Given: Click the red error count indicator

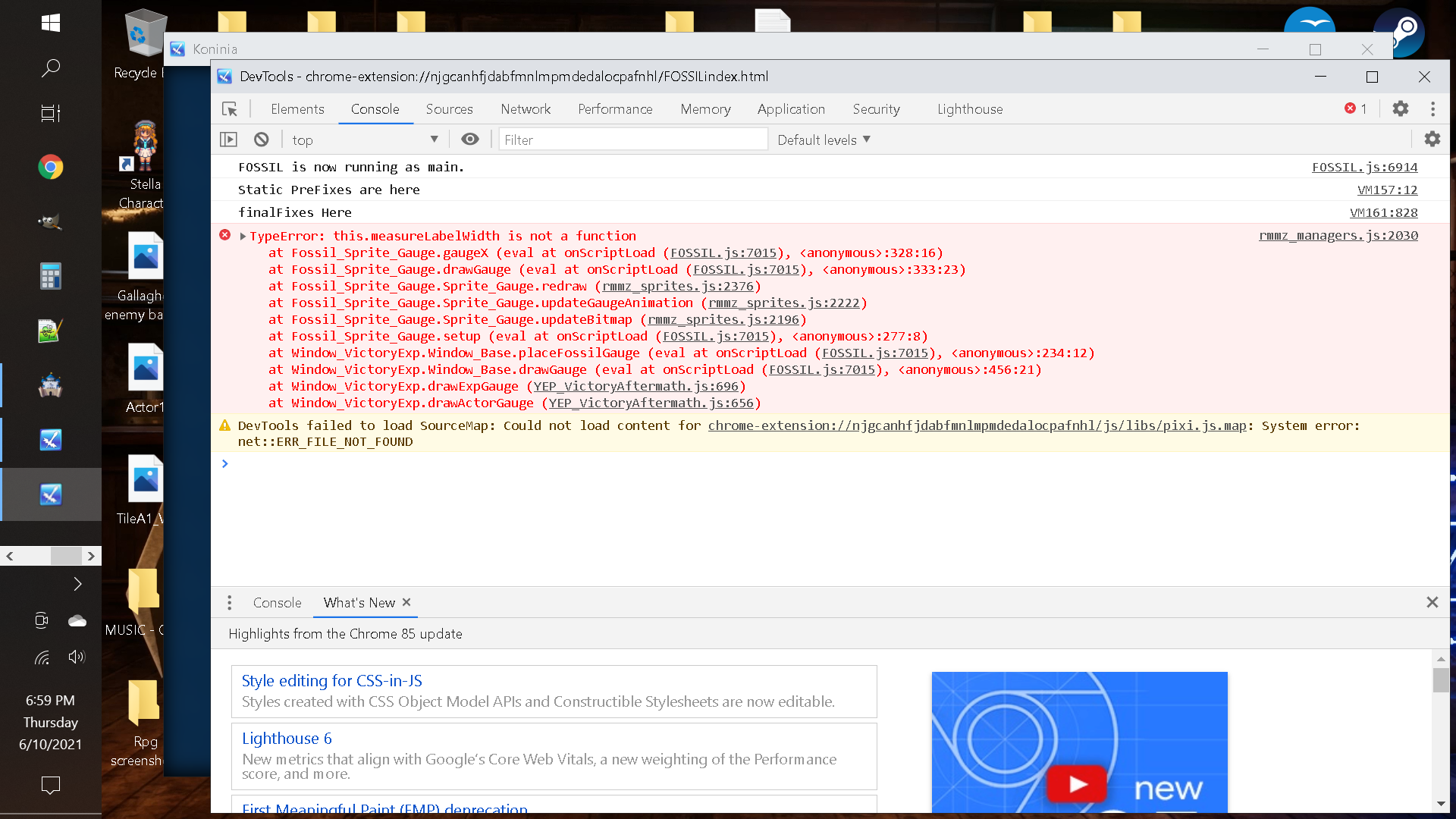Looking at the screenshot, I should pyautogui.click(x=1355, y=108).
